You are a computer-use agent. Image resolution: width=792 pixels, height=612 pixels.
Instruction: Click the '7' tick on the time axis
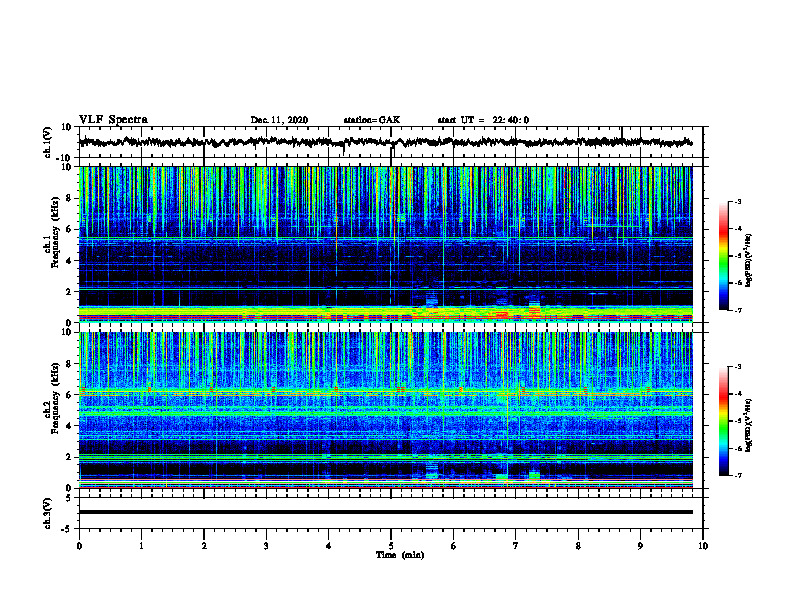[516, 546]
